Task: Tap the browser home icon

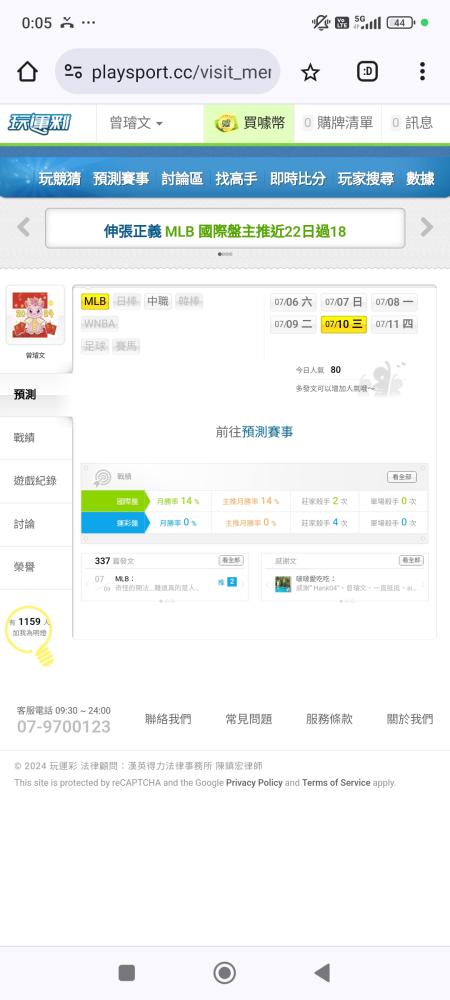Action: [x=27, y=71]
